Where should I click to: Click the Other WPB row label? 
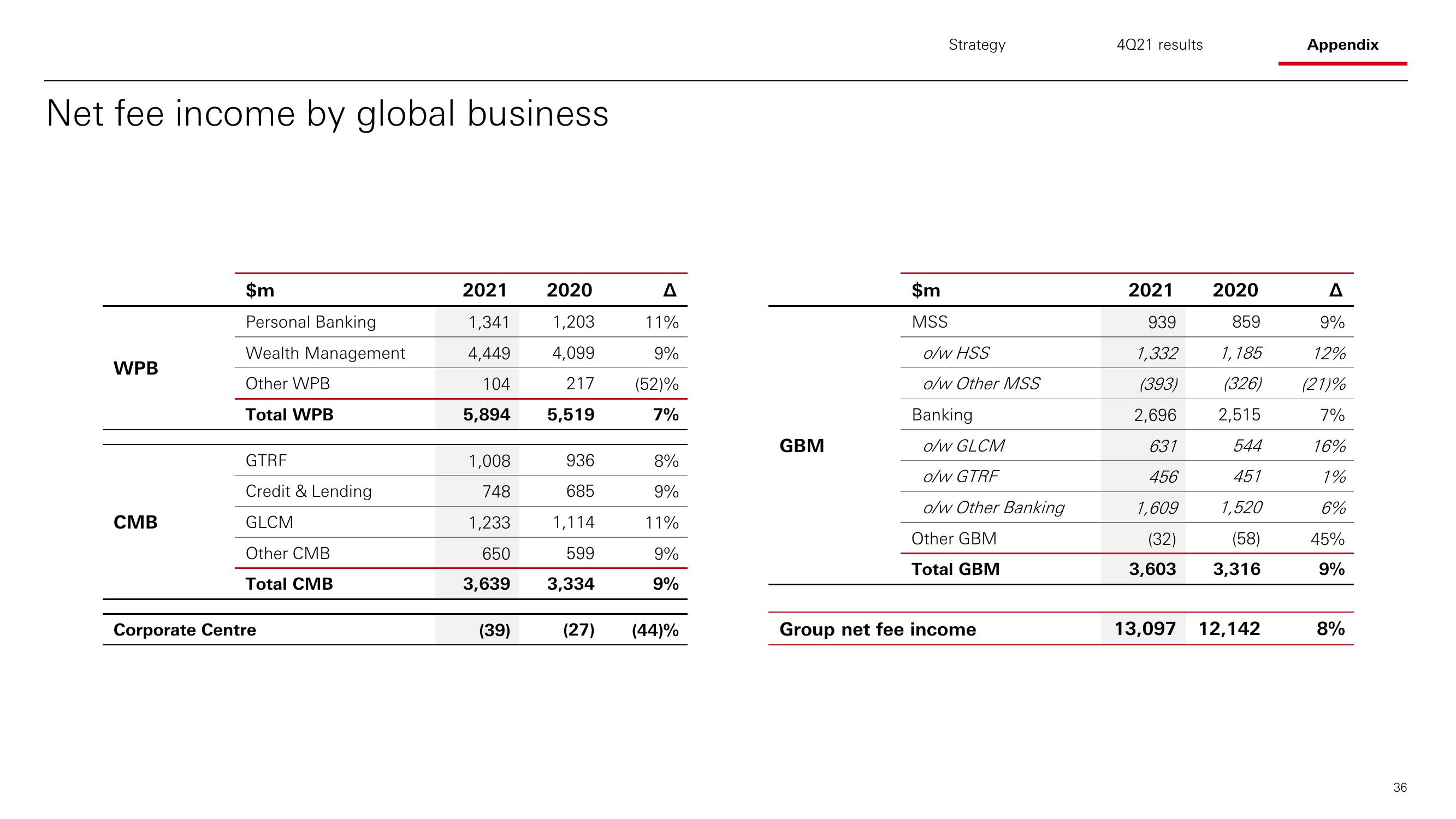coord(288,383)
